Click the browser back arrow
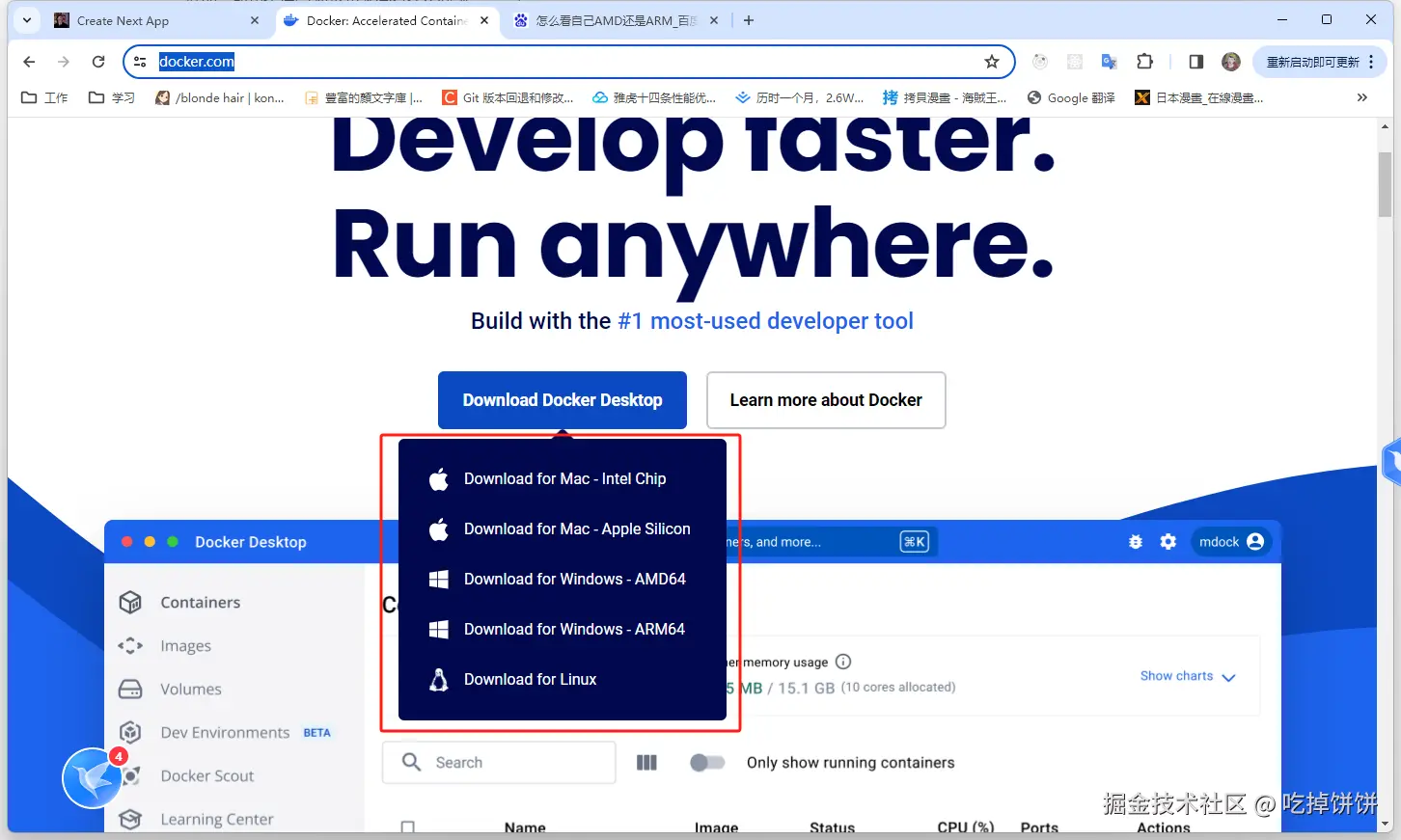This screenshot has width=1401, height=840. [29, 62]
